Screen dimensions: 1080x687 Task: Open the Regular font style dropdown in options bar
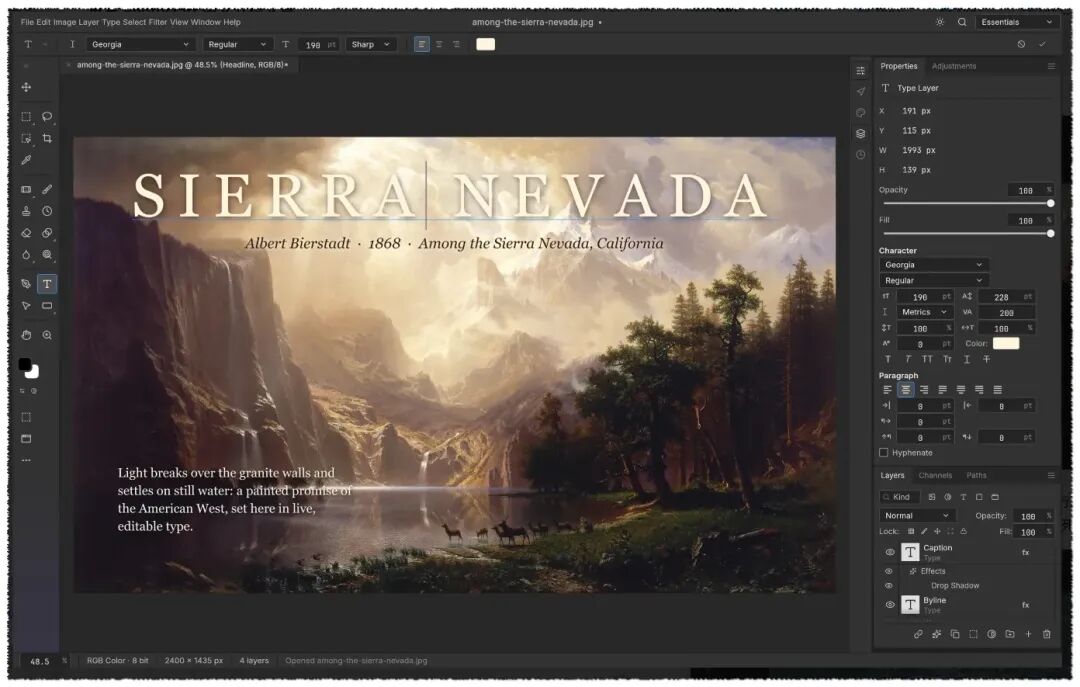tap(236, 44)
